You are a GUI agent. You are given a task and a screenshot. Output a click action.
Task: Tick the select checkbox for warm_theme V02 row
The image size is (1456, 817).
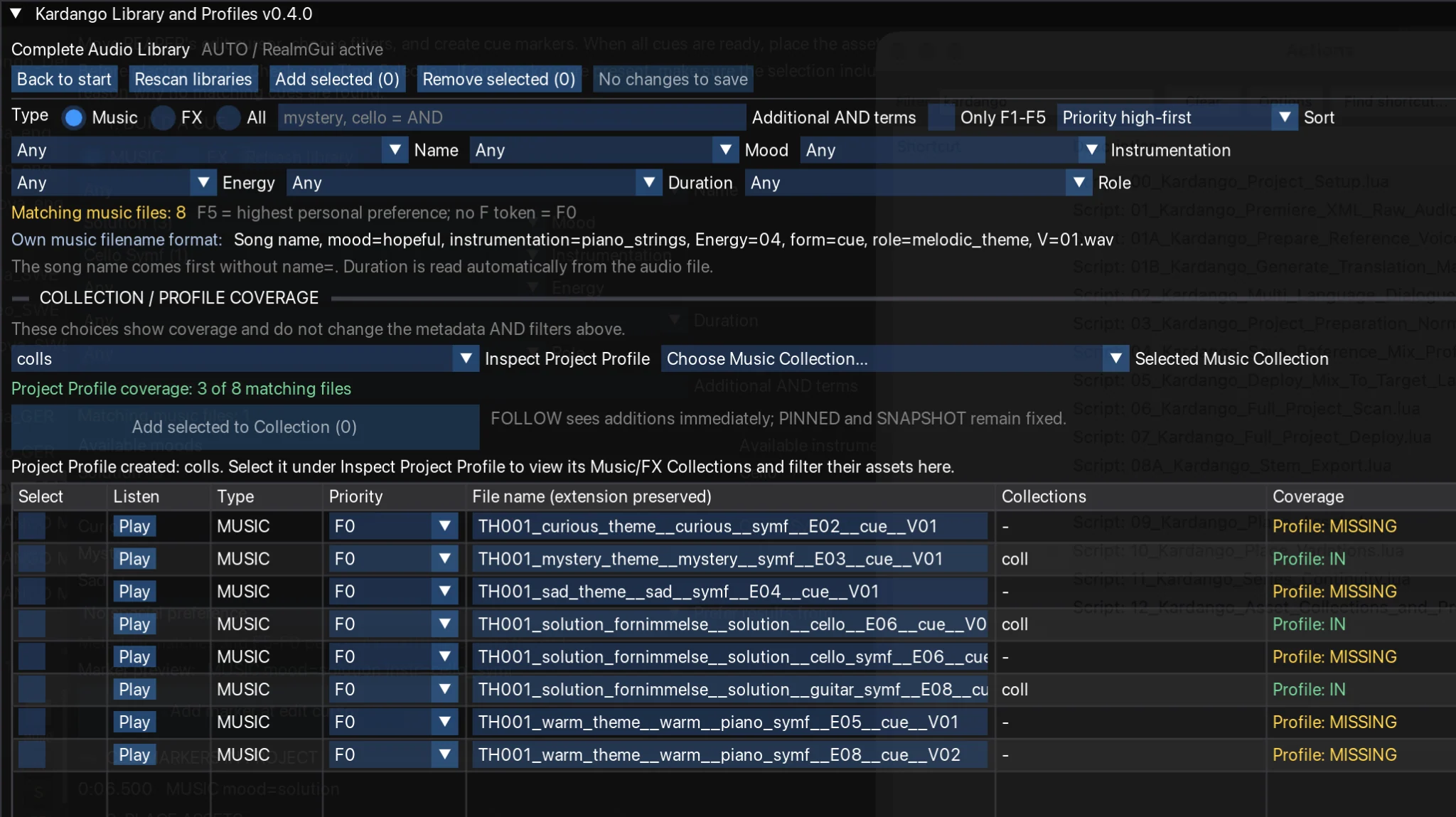click(32, 754)
